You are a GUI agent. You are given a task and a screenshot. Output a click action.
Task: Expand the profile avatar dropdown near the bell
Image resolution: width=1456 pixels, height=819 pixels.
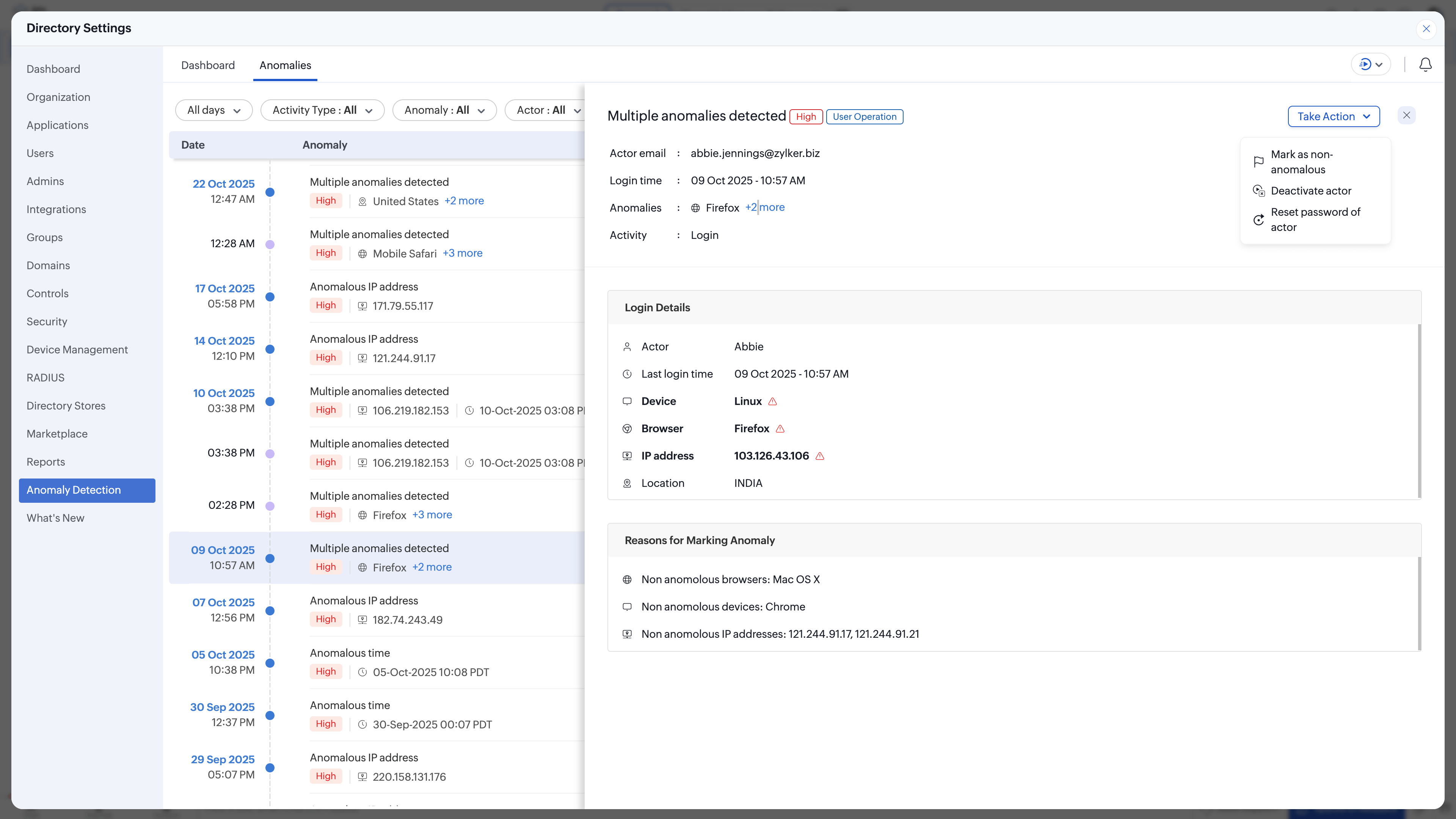pyautogui.click(x=1370, y=64)
